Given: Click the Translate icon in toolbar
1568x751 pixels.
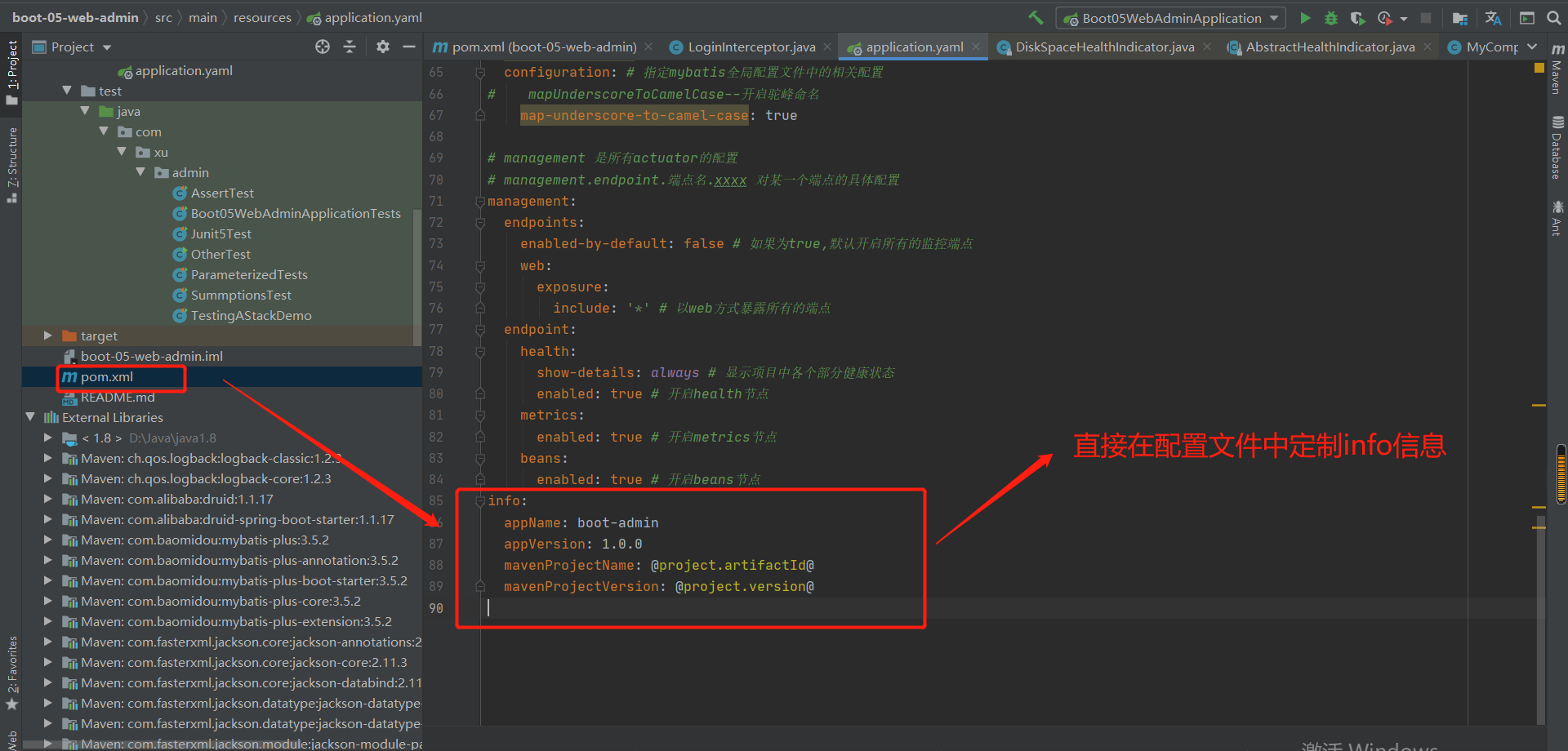Looking at the screenshot, I should click(1493, 18).
